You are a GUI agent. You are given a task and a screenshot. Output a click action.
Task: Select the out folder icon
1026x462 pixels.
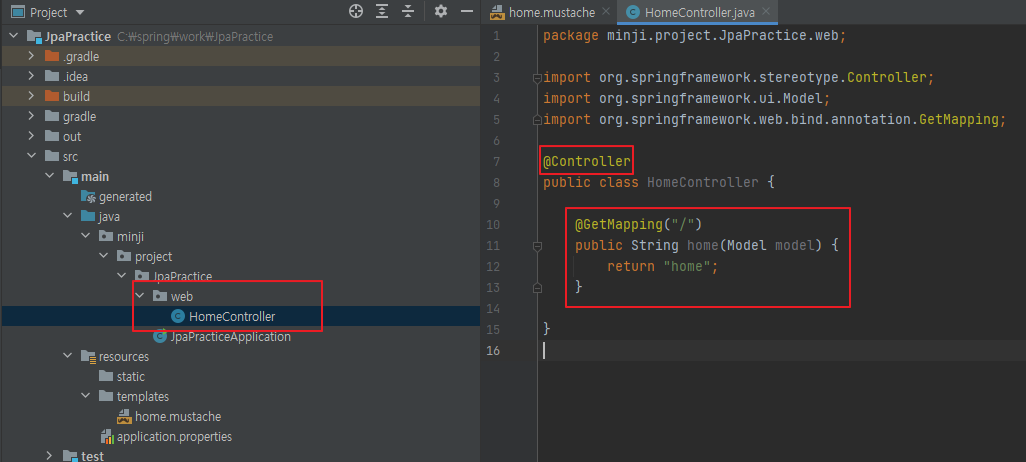click(x=52, y=136)
